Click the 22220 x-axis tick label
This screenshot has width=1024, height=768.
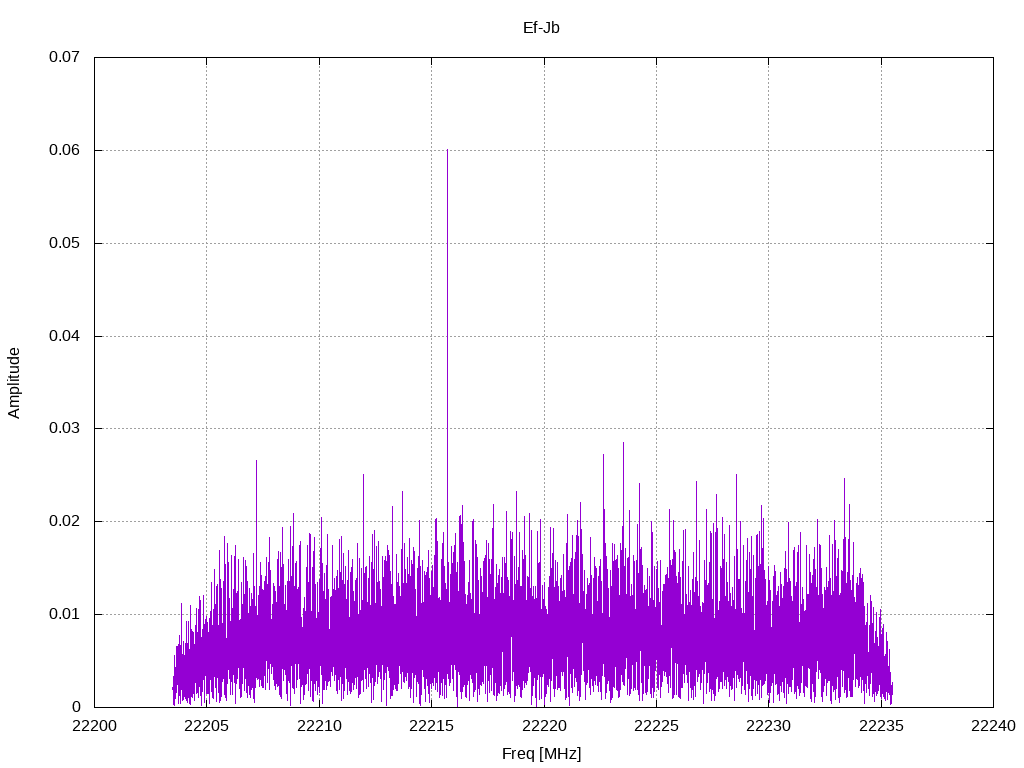point(544,726)
